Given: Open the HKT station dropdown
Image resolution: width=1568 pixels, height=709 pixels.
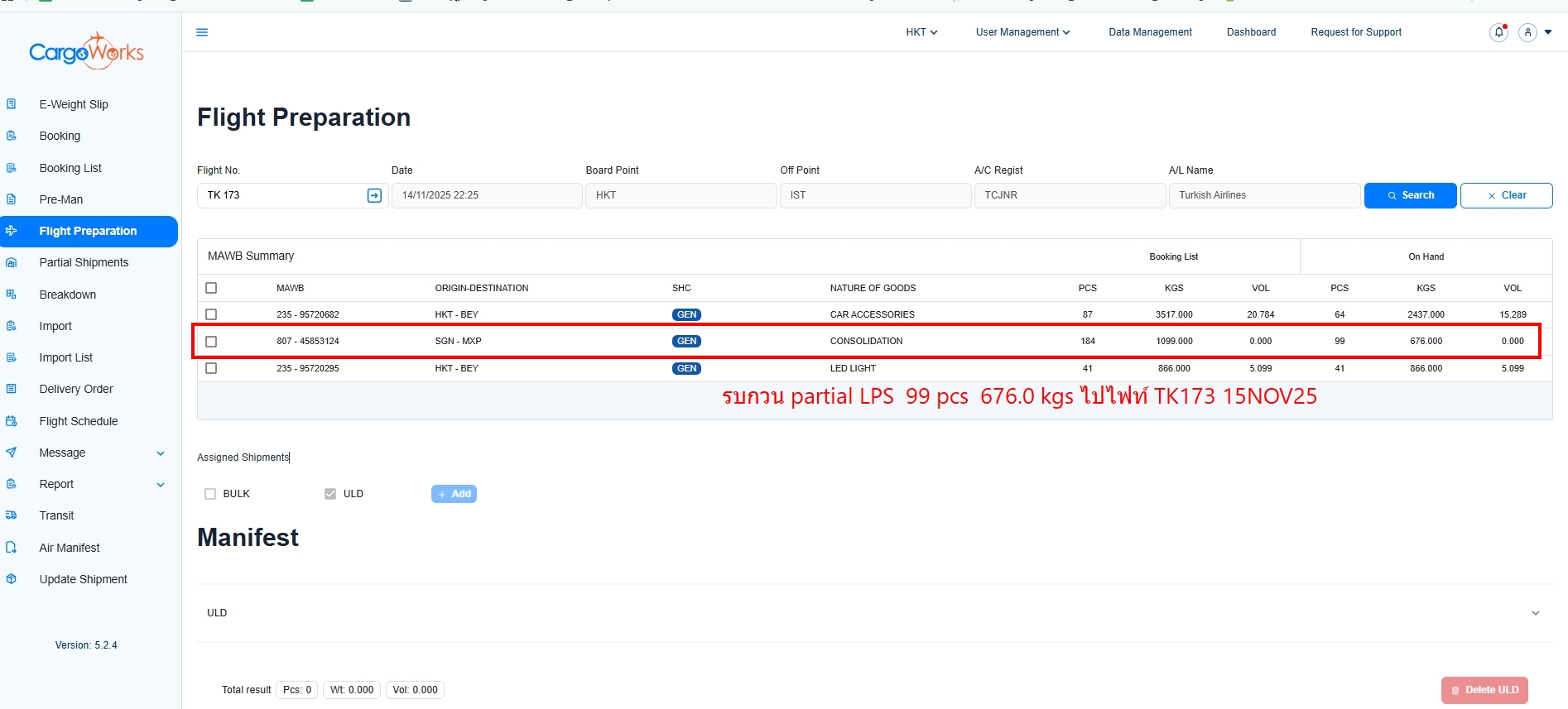Looking at the screenshot, I should [x=921, y=32].
